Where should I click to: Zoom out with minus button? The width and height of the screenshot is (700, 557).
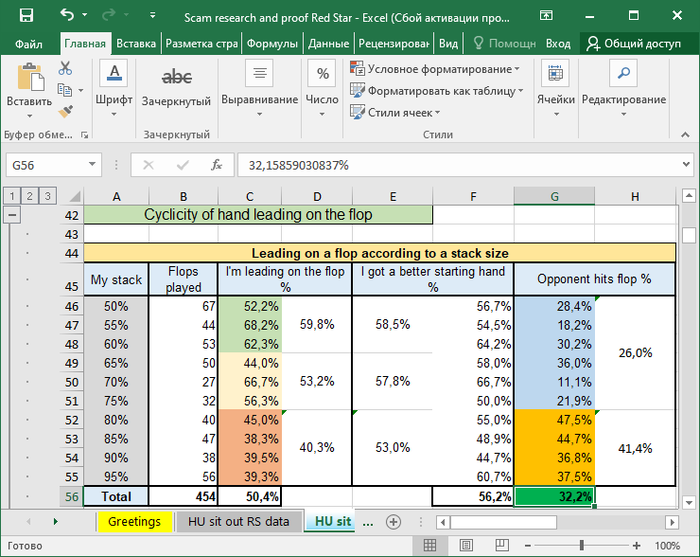tap(528, 545)
